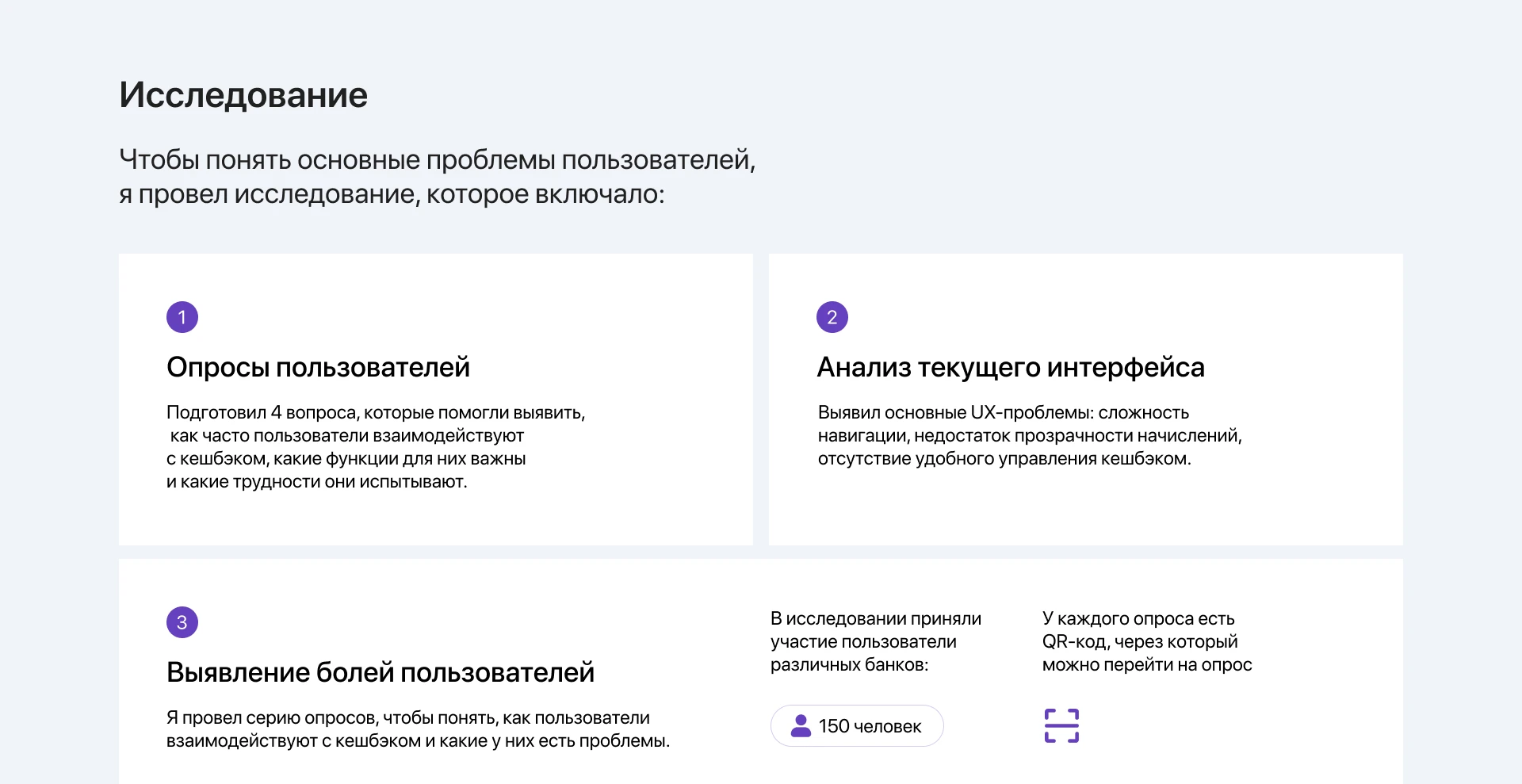
Task: Click the line "я провел исследование, которое включало:"
Action: pos(392,194)
